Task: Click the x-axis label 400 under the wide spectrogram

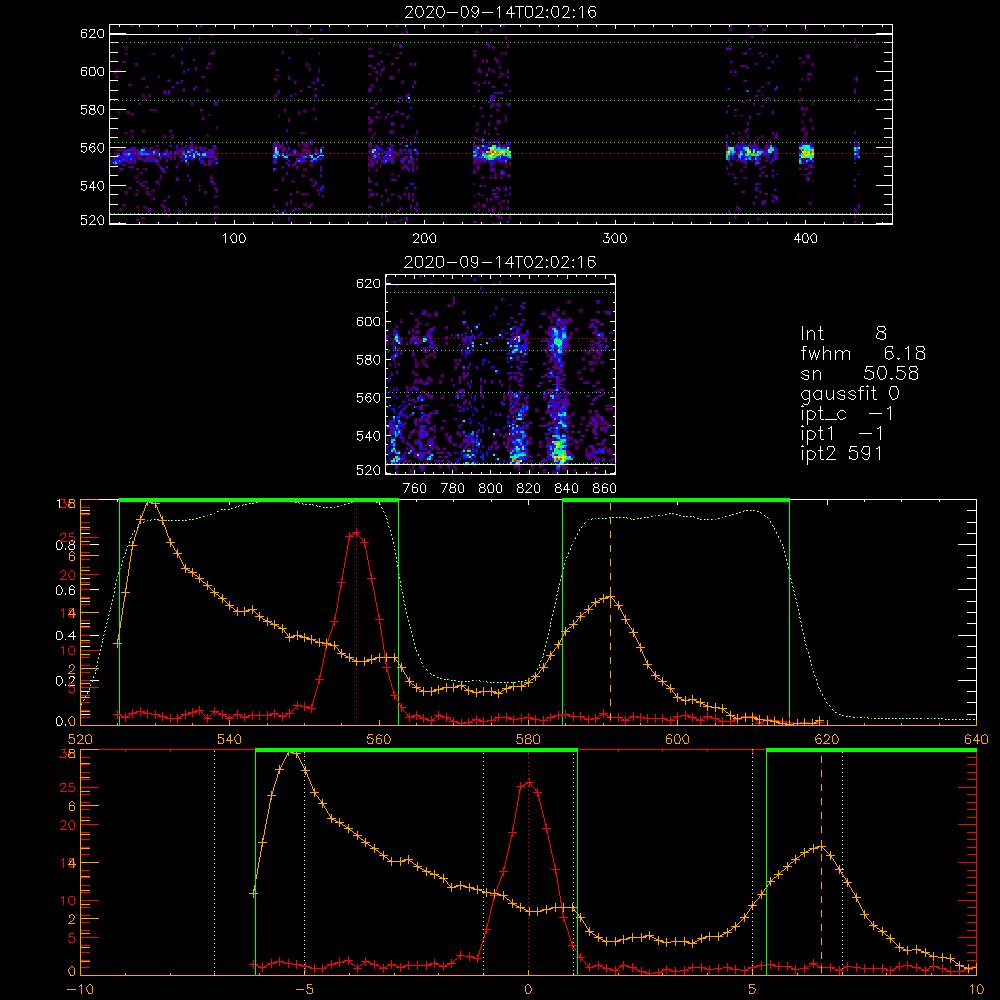Action: tap(805, 239)
